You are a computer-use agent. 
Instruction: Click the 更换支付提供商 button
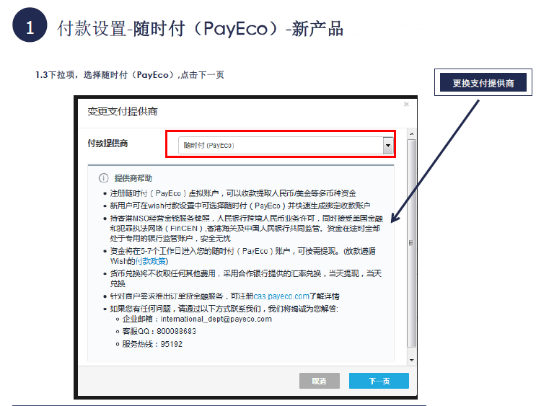483,83
